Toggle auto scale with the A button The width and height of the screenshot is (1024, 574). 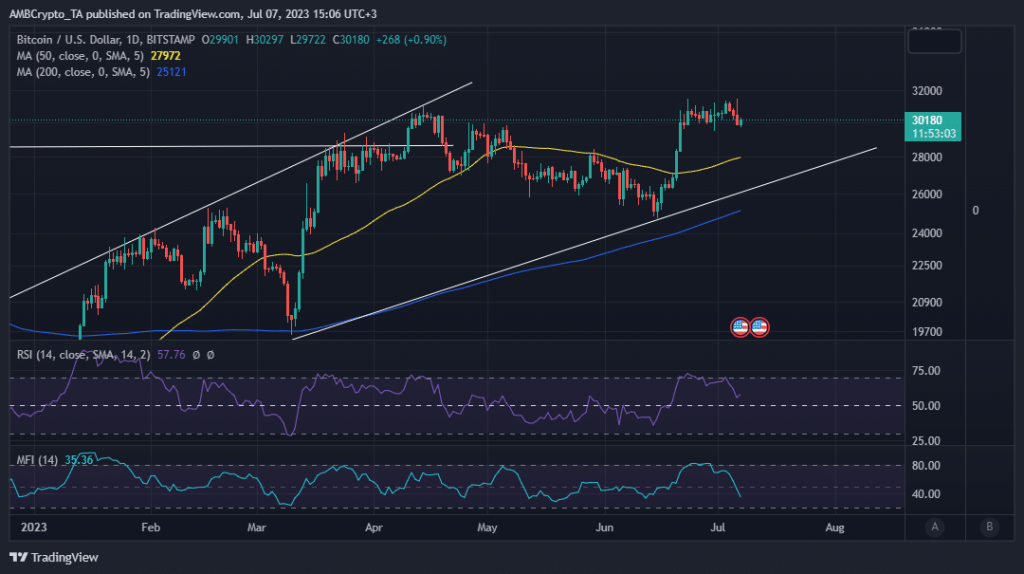[x=935, y=527]
